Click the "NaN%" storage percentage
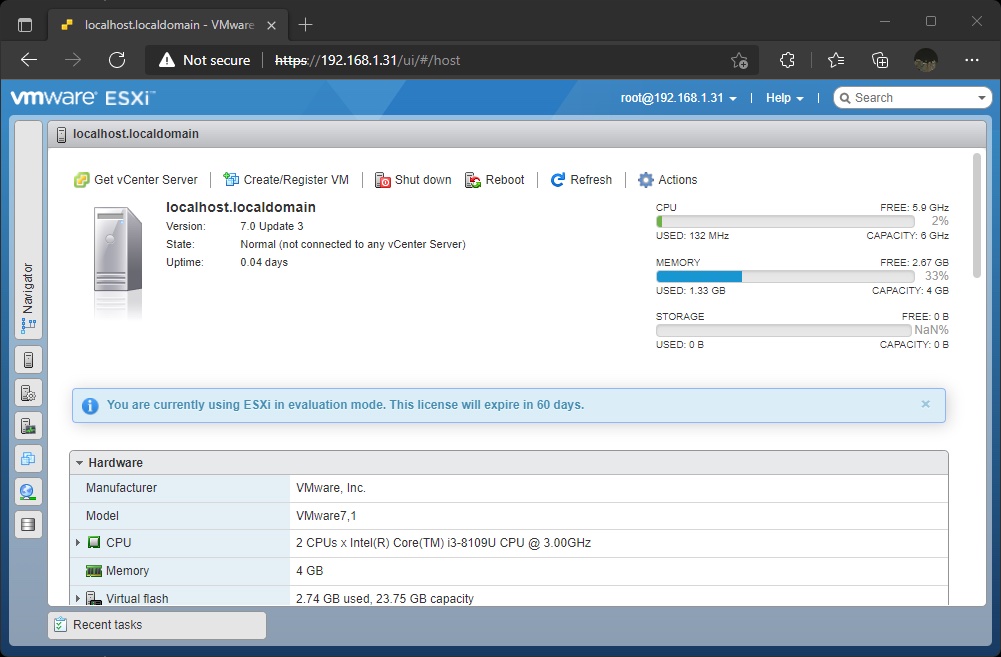 pos(931,330)
